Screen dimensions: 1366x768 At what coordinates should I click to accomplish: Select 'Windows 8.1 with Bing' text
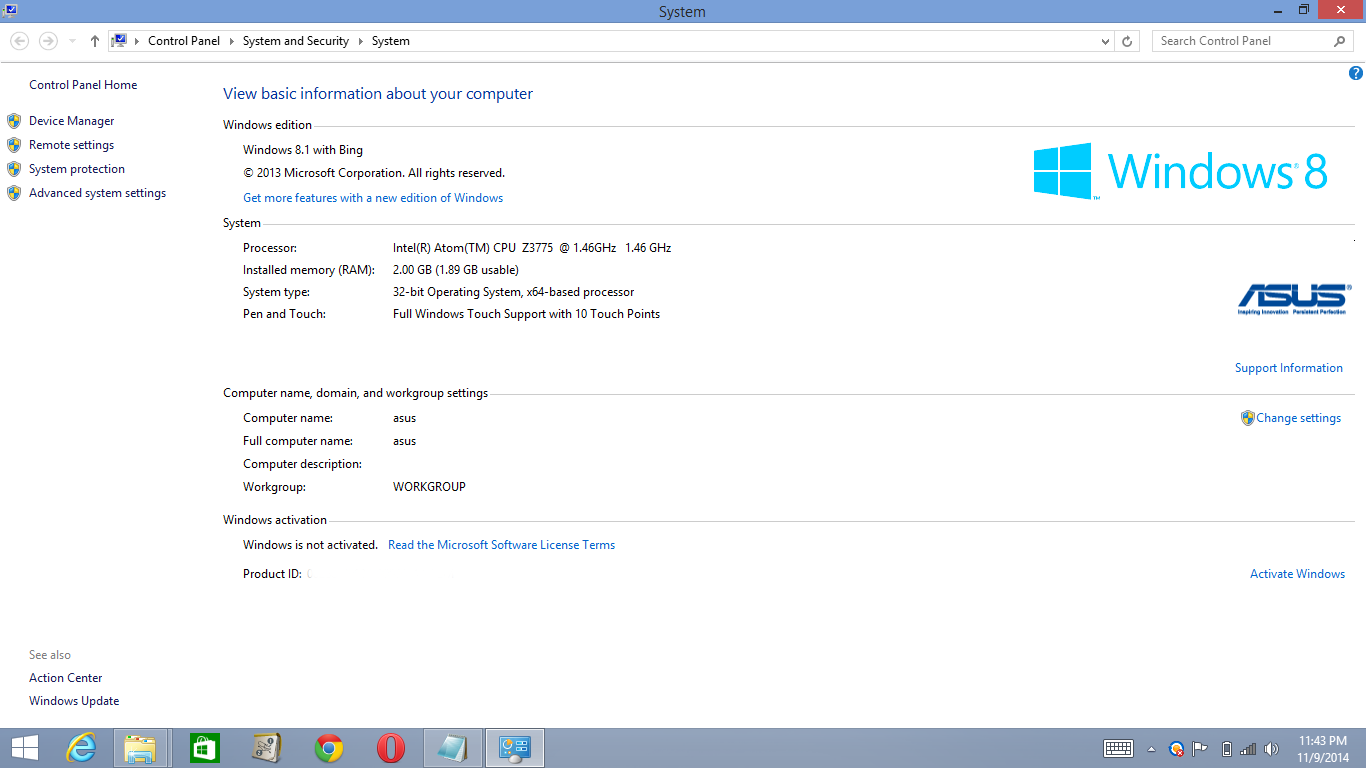303,150
